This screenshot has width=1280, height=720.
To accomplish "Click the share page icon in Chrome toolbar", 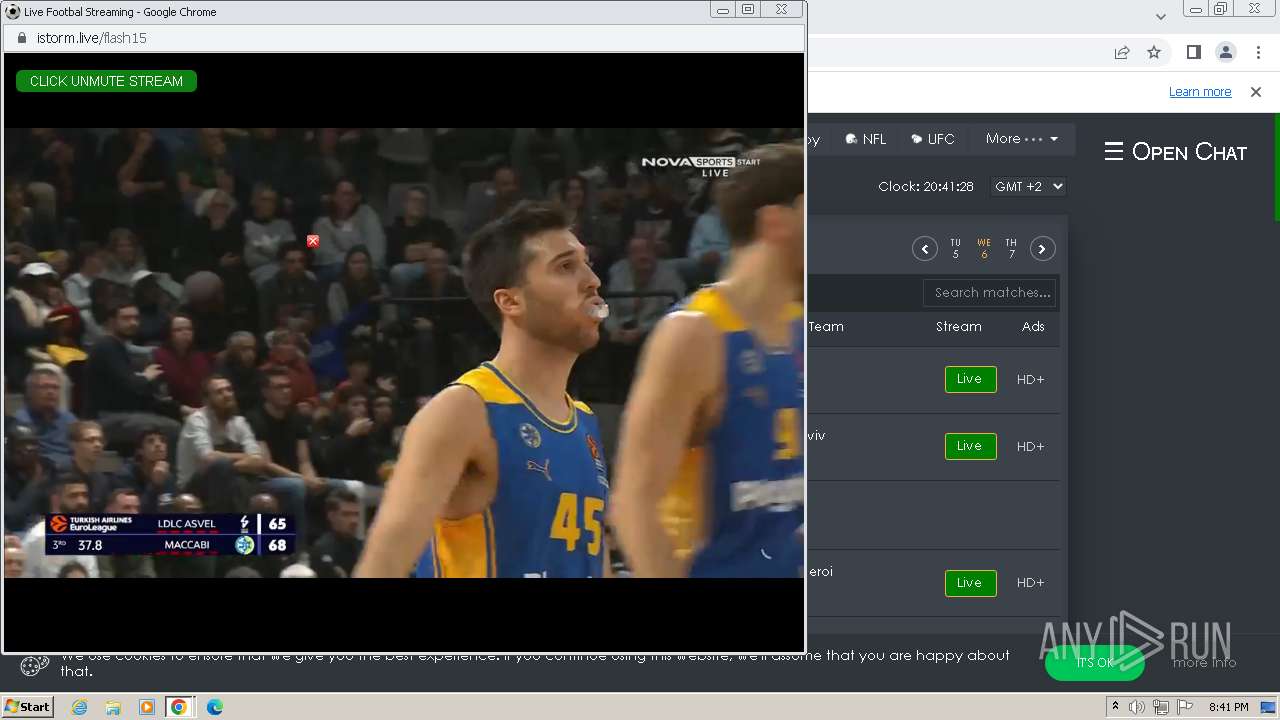I will [x=1122, y=52].
